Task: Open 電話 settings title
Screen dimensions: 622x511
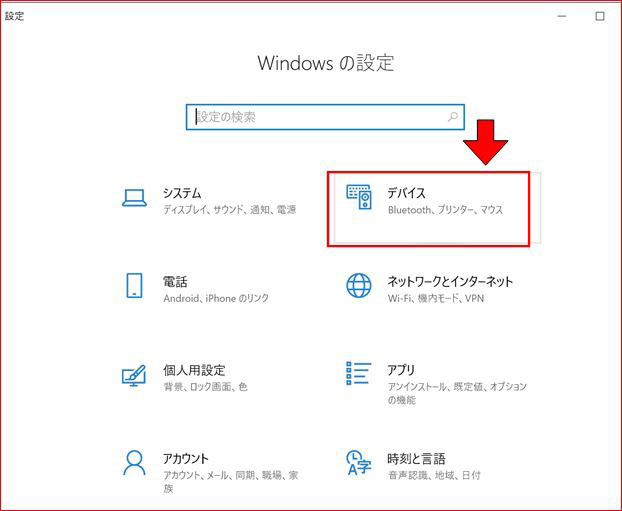Action: 175,282
